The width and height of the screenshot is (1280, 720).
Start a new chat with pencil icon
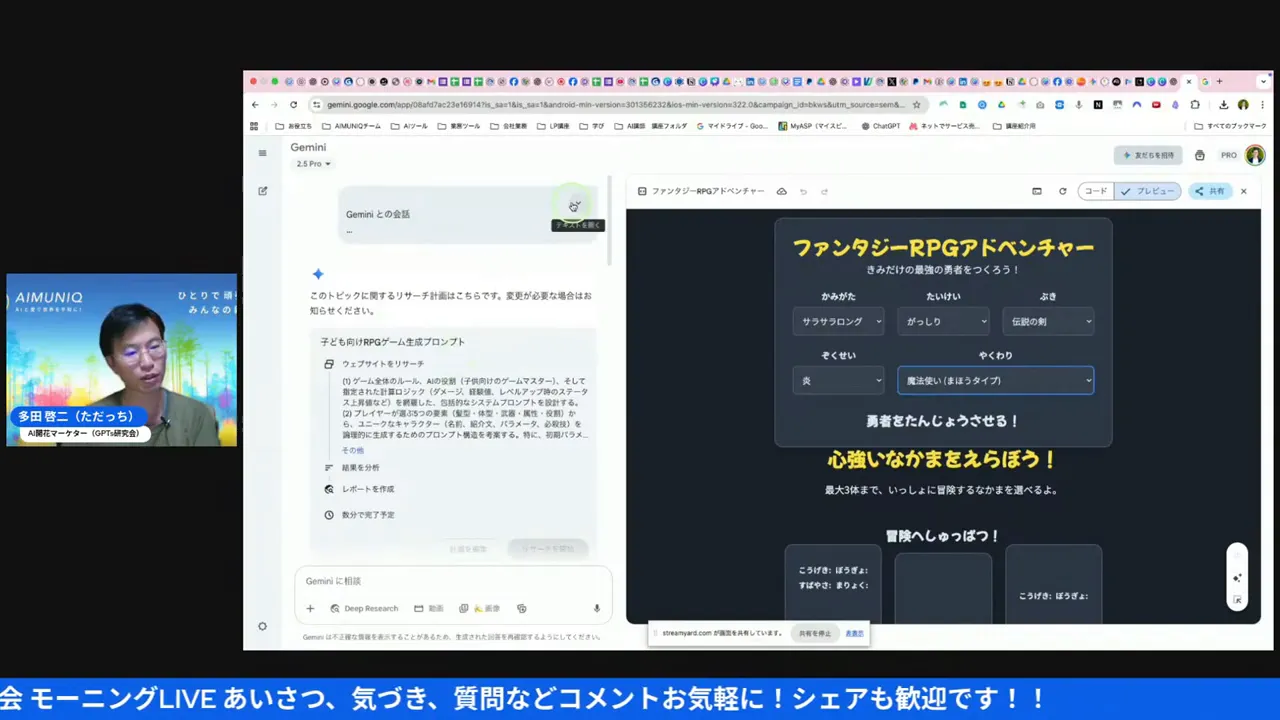(262, 191)
